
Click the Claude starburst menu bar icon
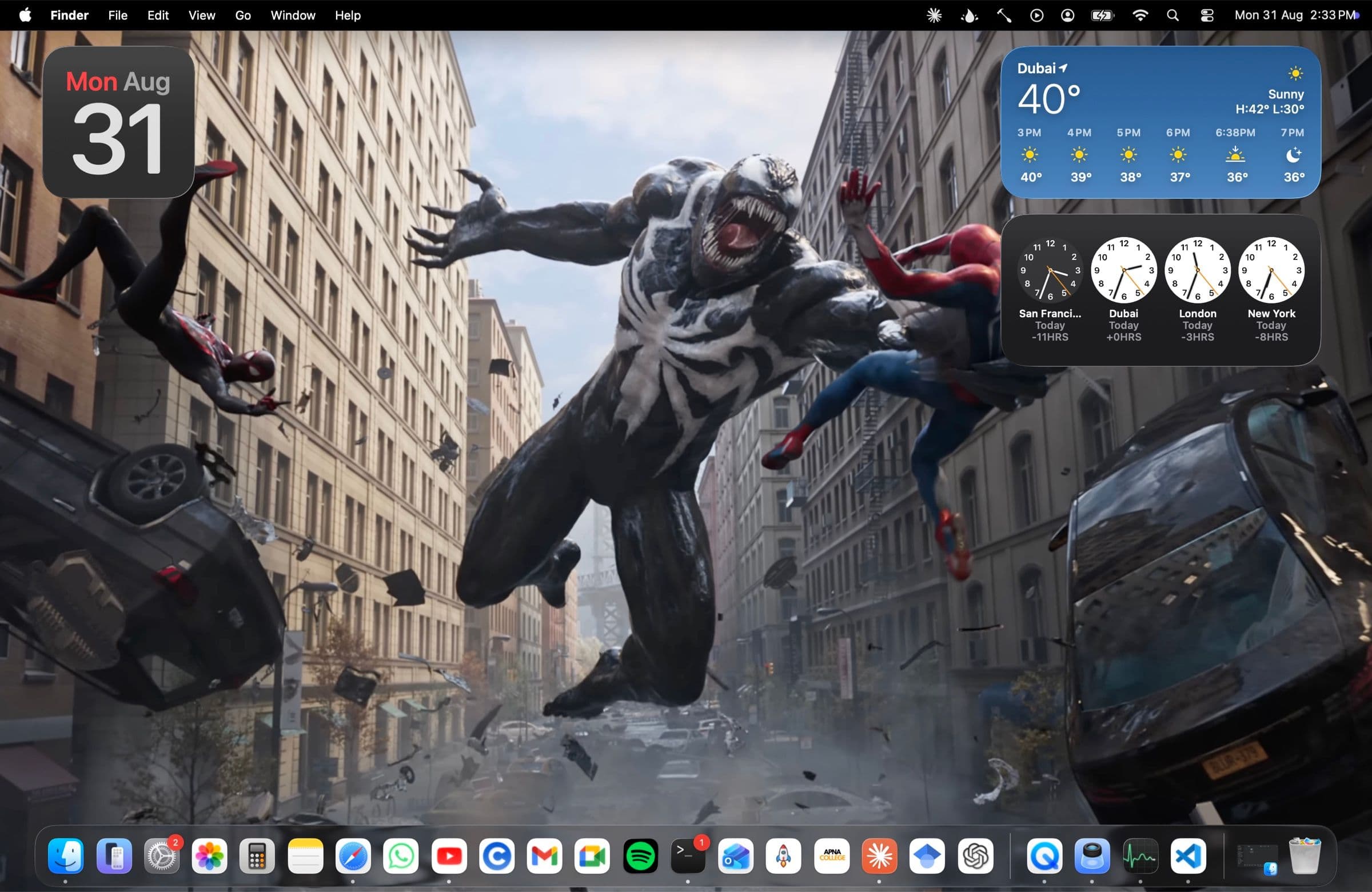pyautogui.click(x=934, y=15)
